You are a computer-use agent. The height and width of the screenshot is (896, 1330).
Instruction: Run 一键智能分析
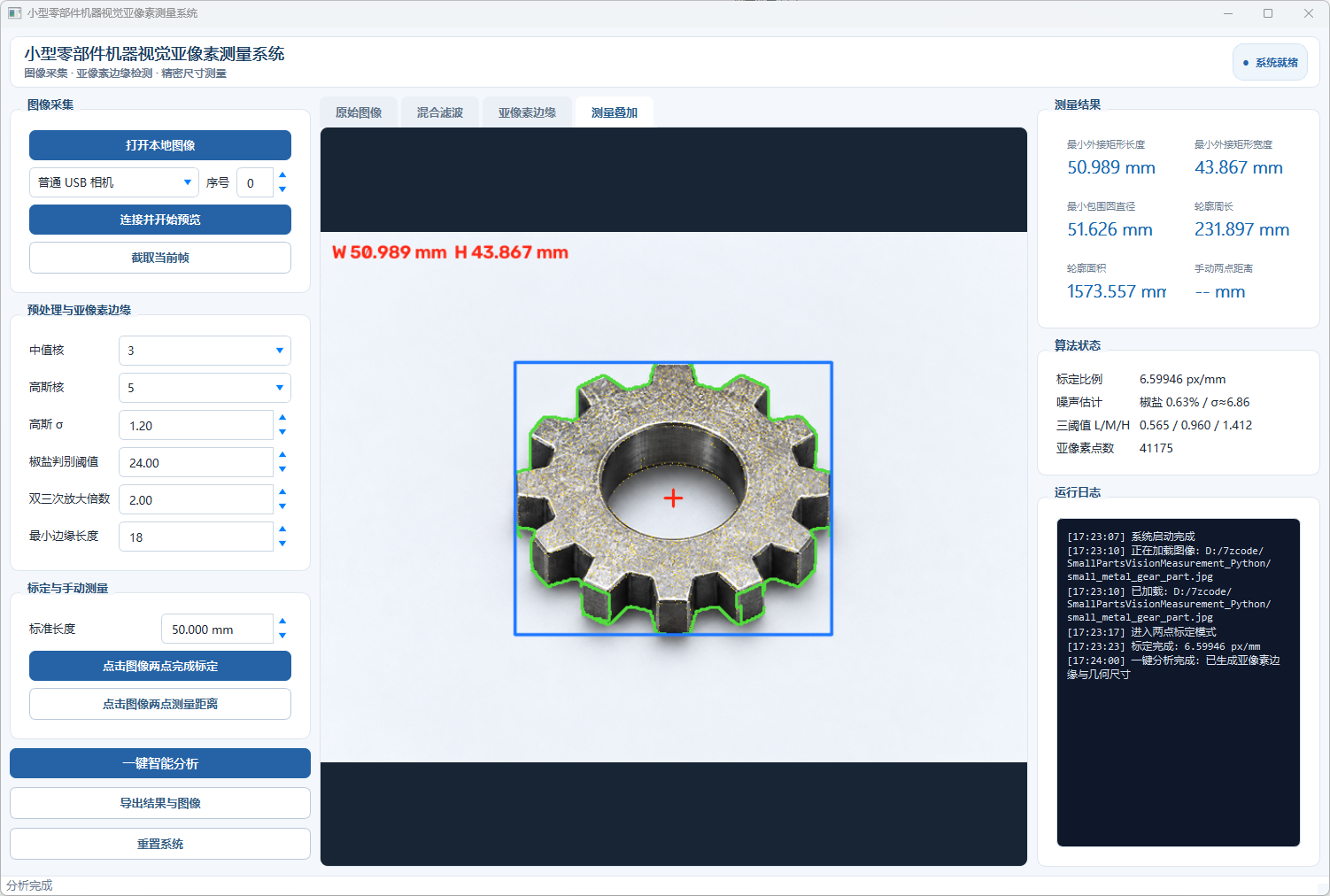click(x=160, y=763)
